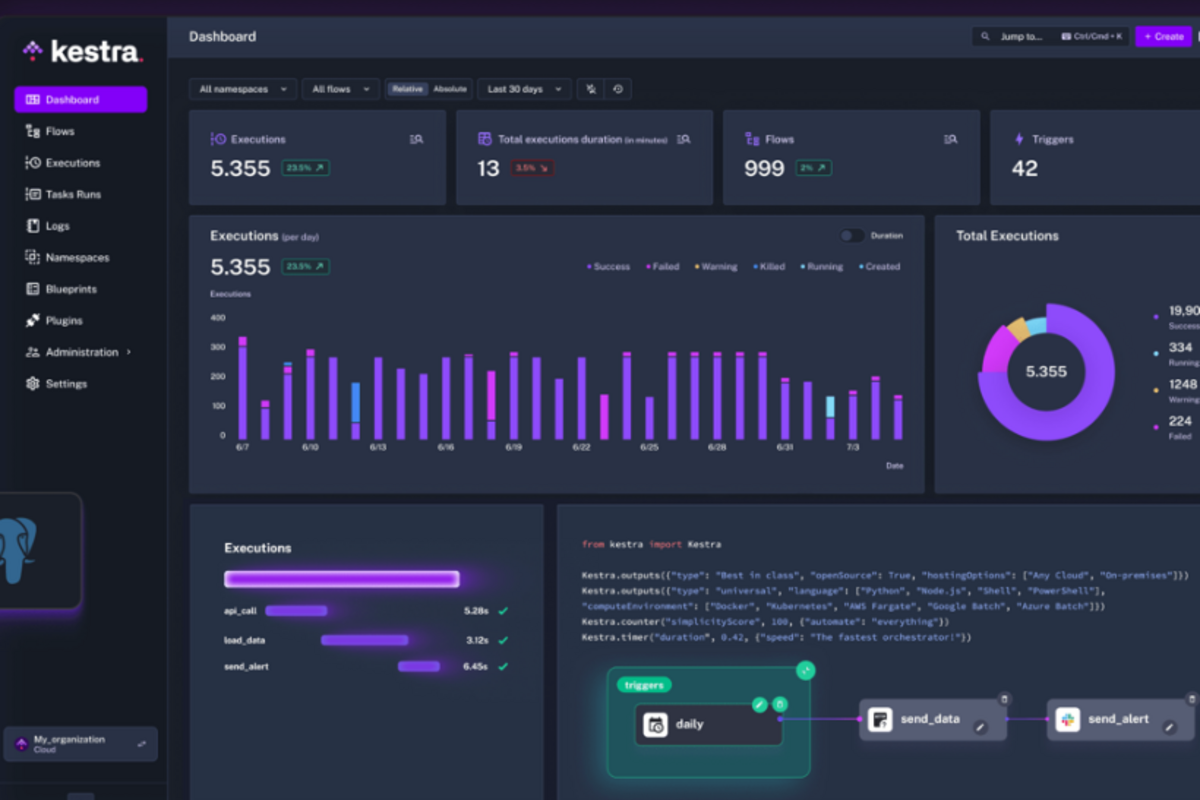Screen dimensions: 1200x800
Task: Click the Total Executions donut chart
Action: [1046, 371]
